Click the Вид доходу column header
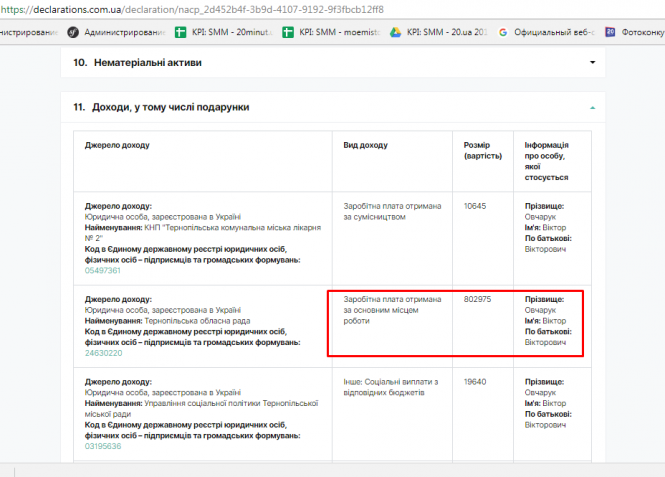665x477 pixels. click(366, 145)
